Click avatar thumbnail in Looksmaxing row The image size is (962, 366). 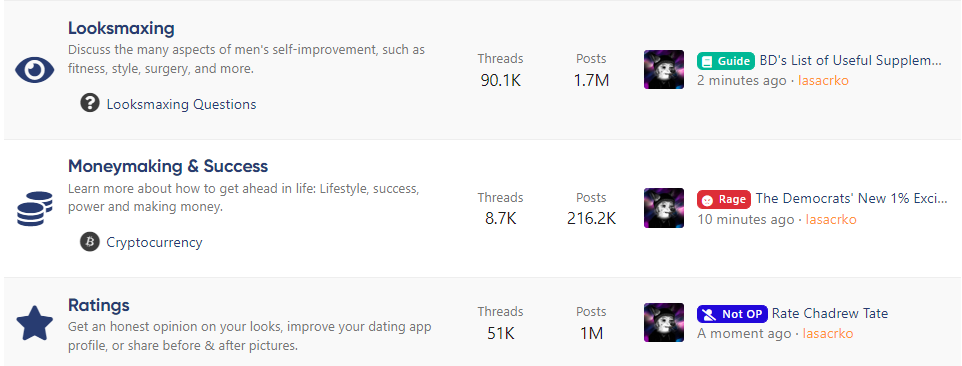coord(664,69)
